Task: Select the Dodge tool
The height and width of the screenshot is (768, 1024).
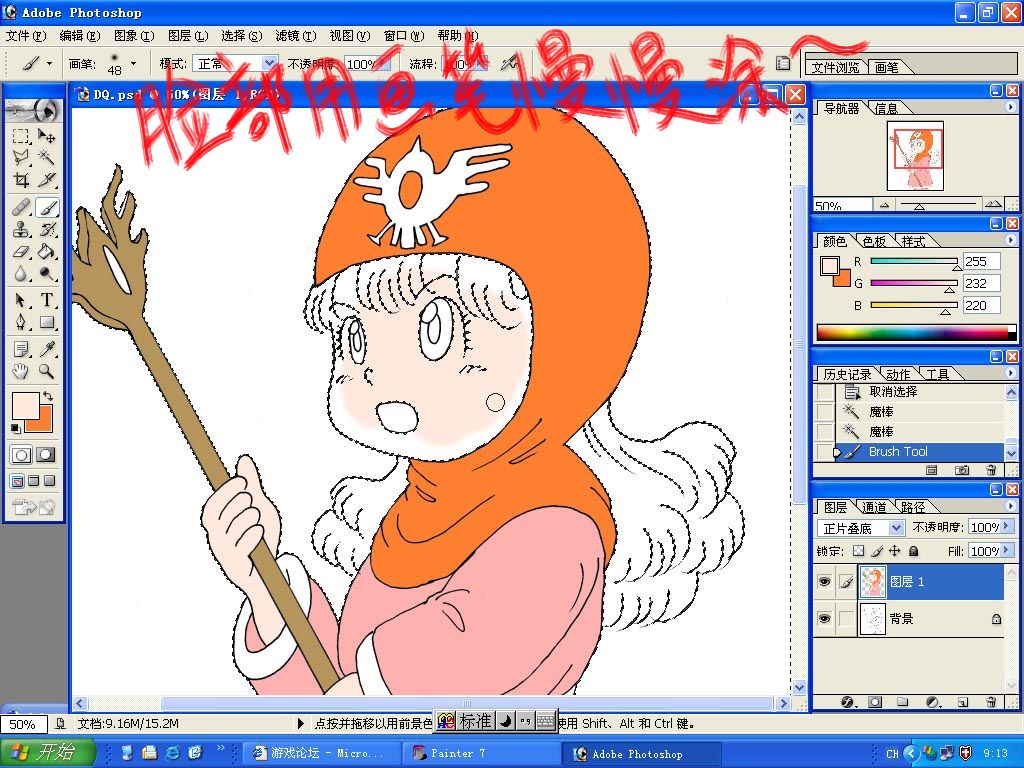Action: click(x=46, y=273)
